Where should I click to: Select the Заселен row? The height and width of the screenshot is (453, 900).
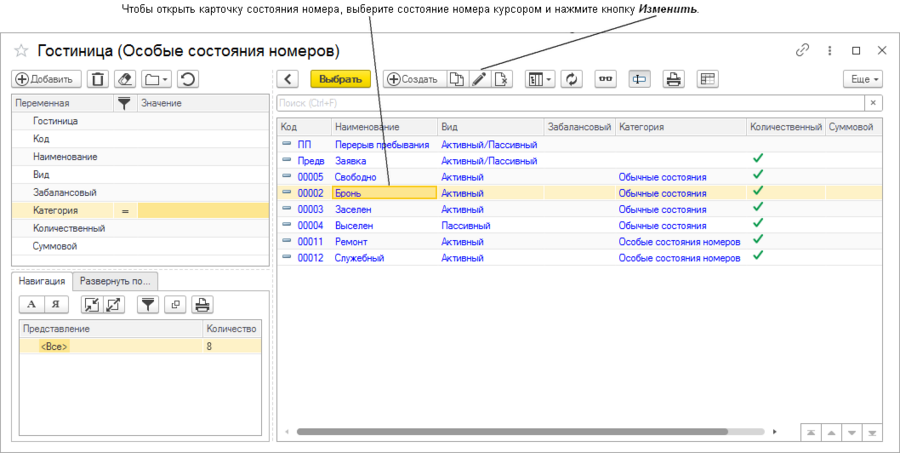click(580, 209)
